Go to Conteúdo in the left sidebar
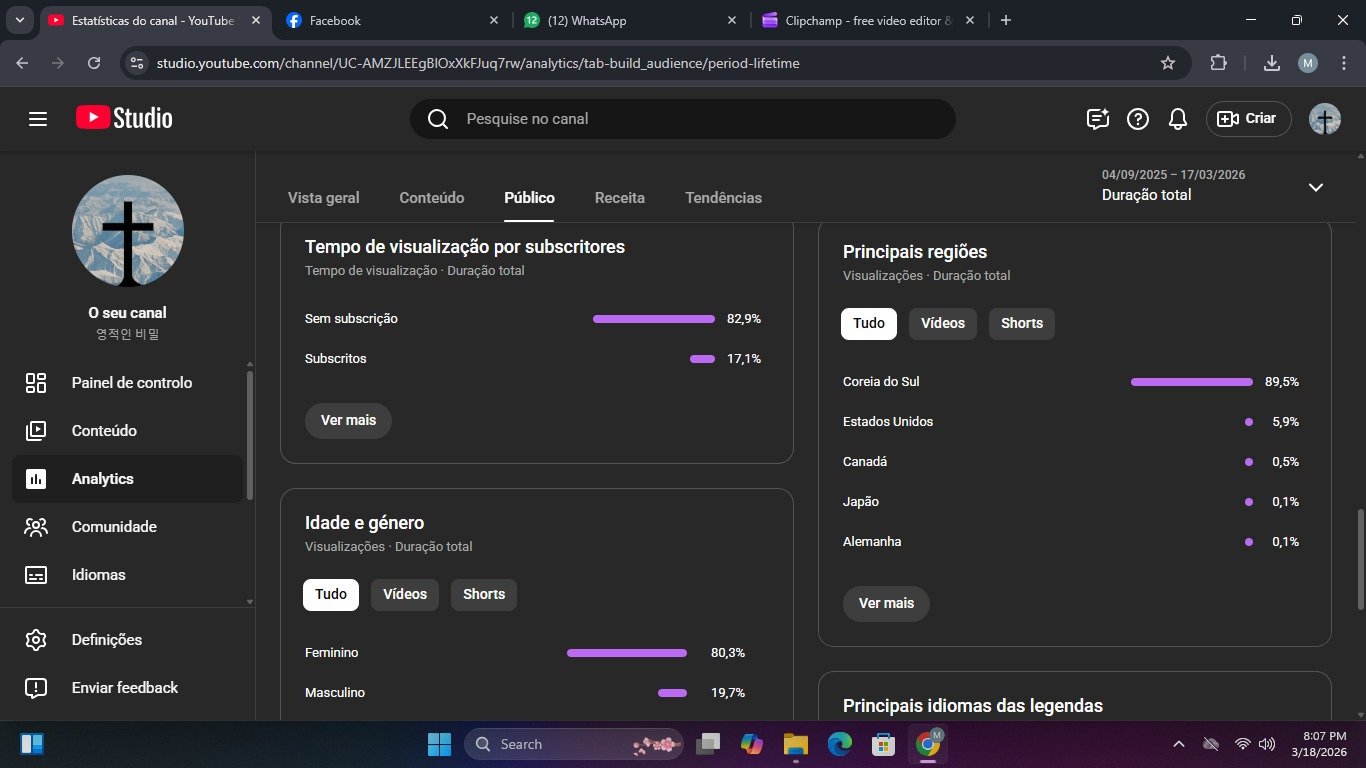1366x768 pixels. 104,431
